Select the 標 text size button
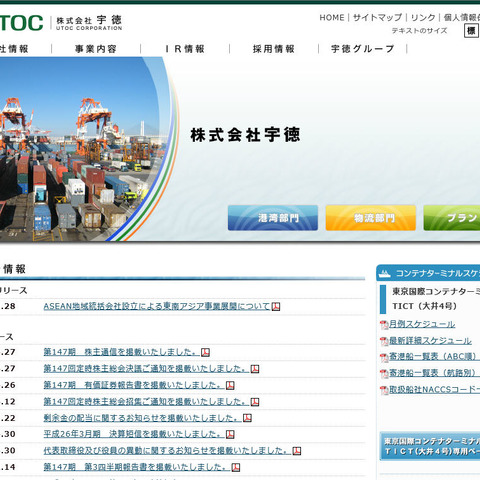Viewport: 480px width, 480px height. point(471,31)
